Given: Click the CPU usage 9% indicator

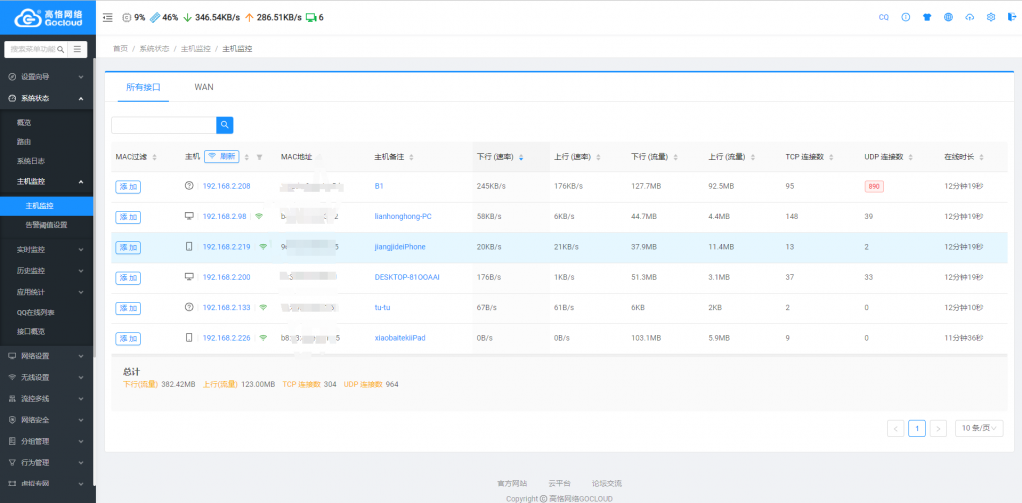Looking at the screenshot, I should (134, 18).
